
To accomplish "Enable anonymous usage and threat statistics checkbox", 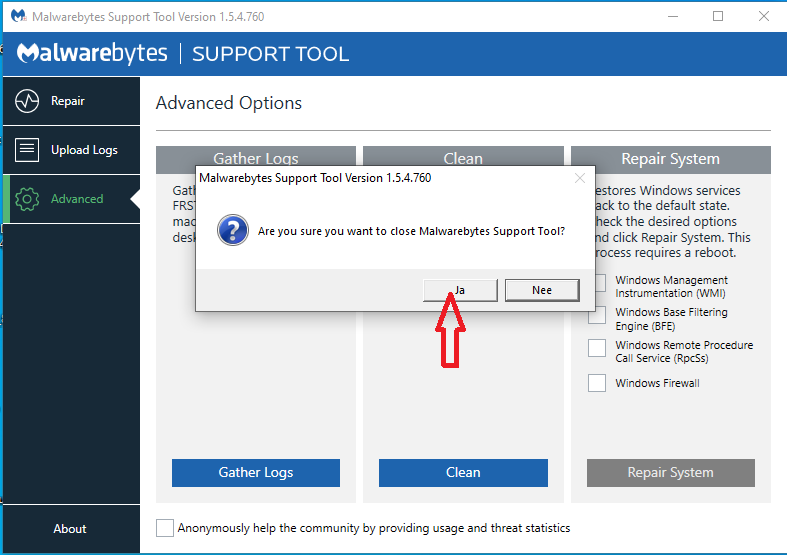I will coord(165,528).
